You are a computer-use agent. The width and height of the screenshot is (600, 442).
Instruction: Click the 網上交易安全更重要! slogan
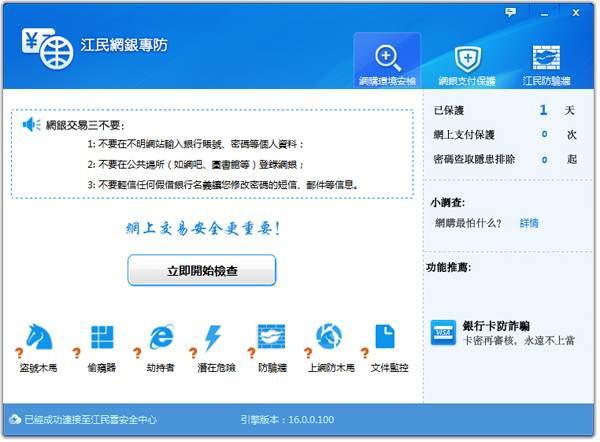[203, 229]
